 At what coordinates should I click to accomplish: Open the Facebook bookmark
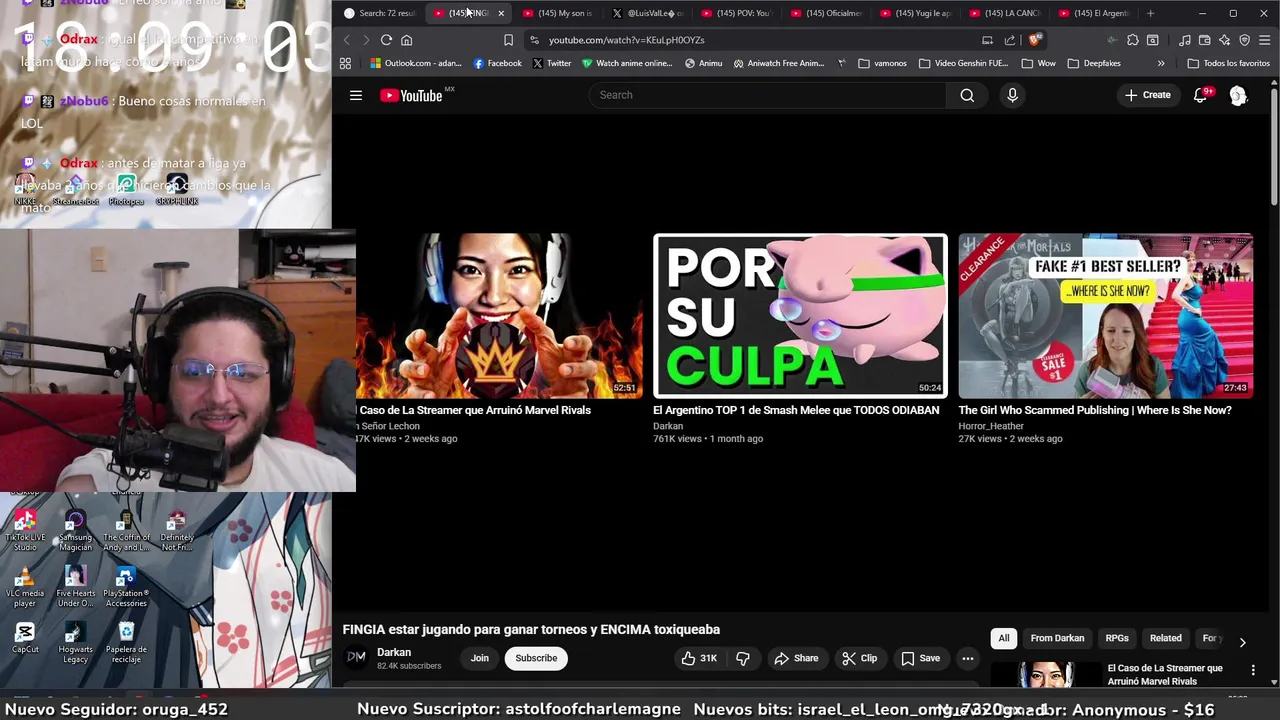(497, 63)
